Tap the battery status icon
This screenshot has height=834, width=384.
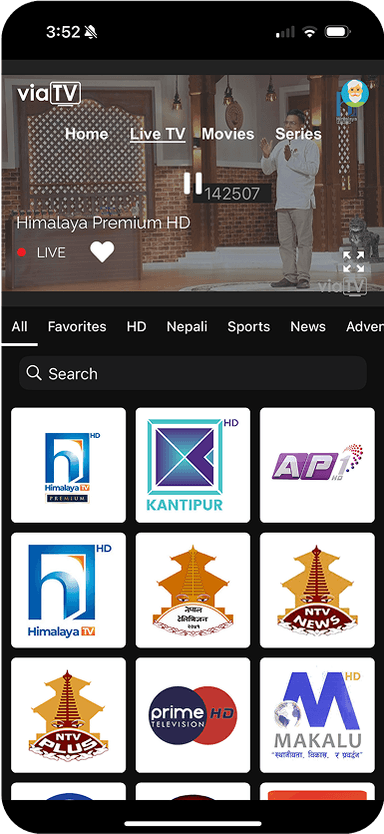(337, 32)
